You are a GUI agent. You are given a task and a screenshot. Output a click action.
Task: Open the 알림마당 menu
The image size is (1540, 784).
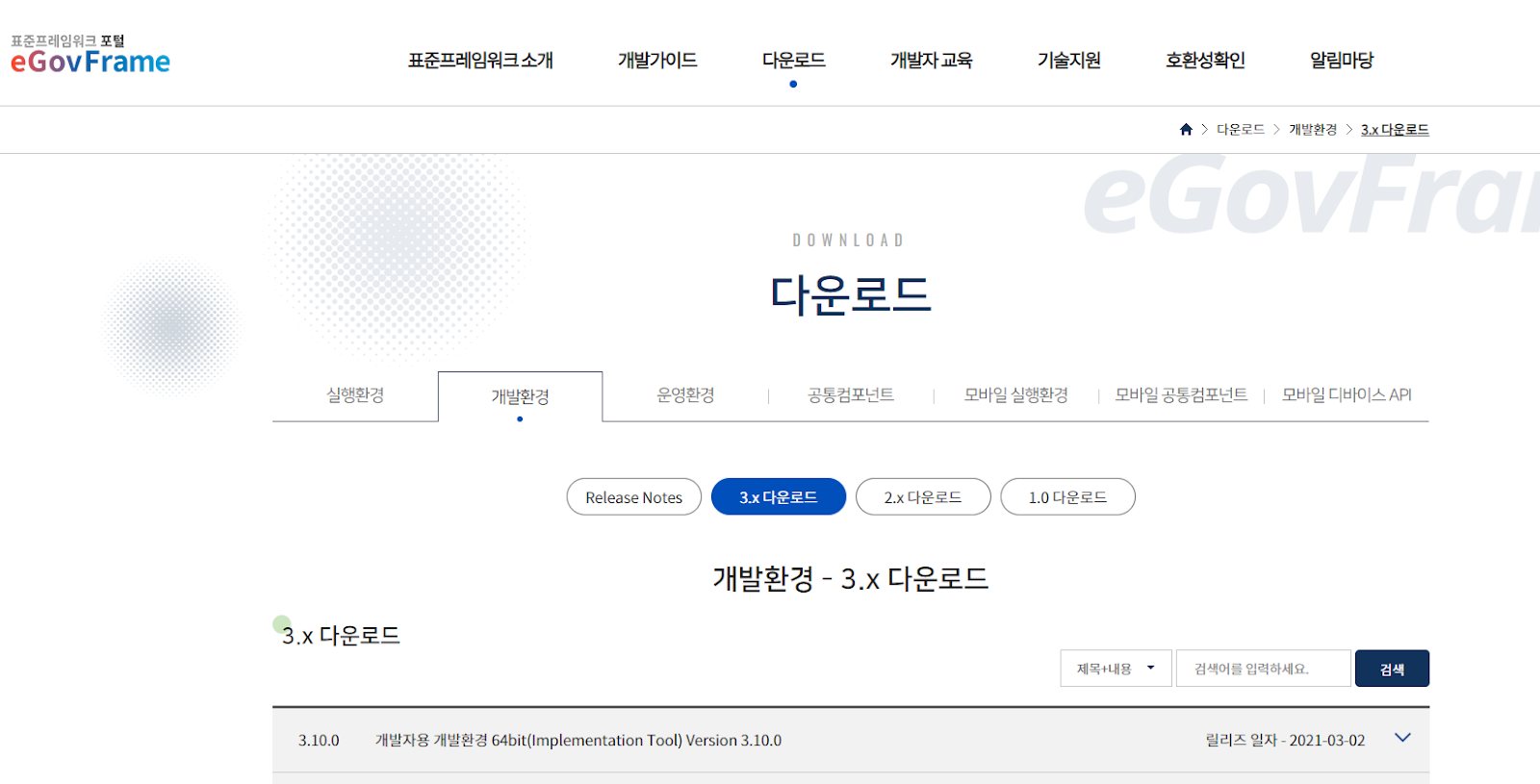(1342, 61)
